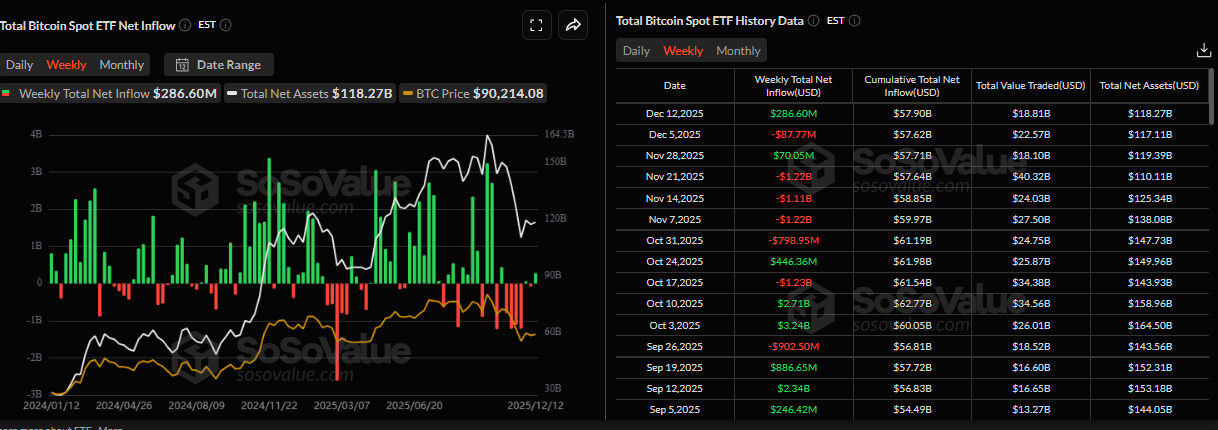This screenshot has width=1218, height=430.
Task: Click info icon next to EST on the chart panel
Action: click(226, 24)
